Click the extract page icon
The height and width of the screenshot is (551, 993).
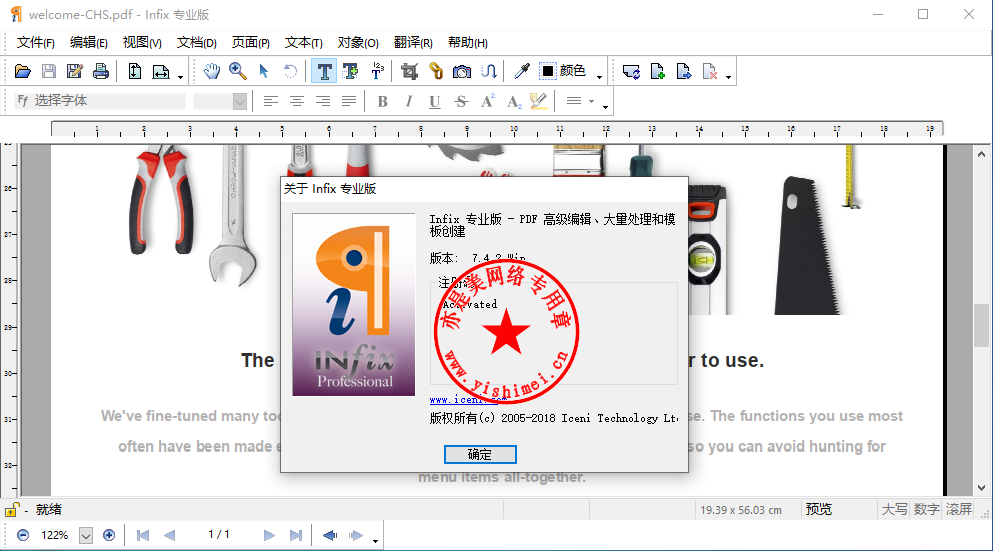pyautogui.click(x=683, y=71)
